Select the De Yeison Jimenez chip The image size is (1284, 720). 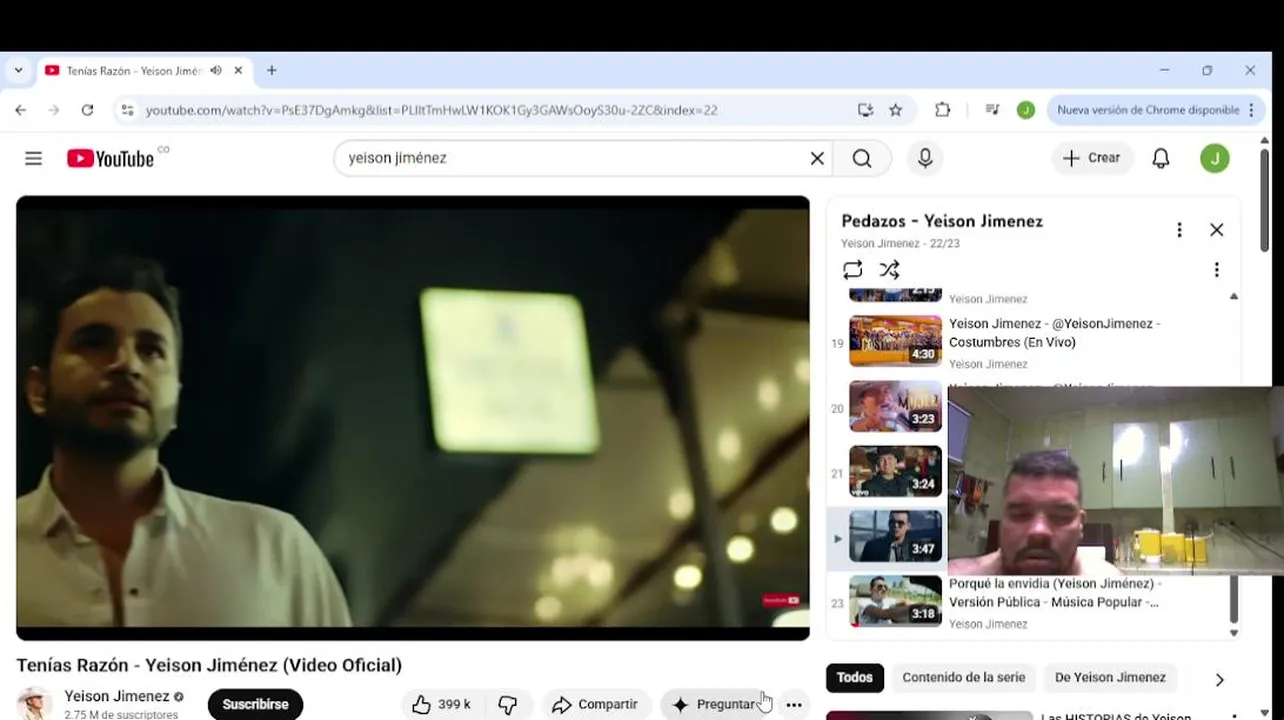pos(1110,677)
